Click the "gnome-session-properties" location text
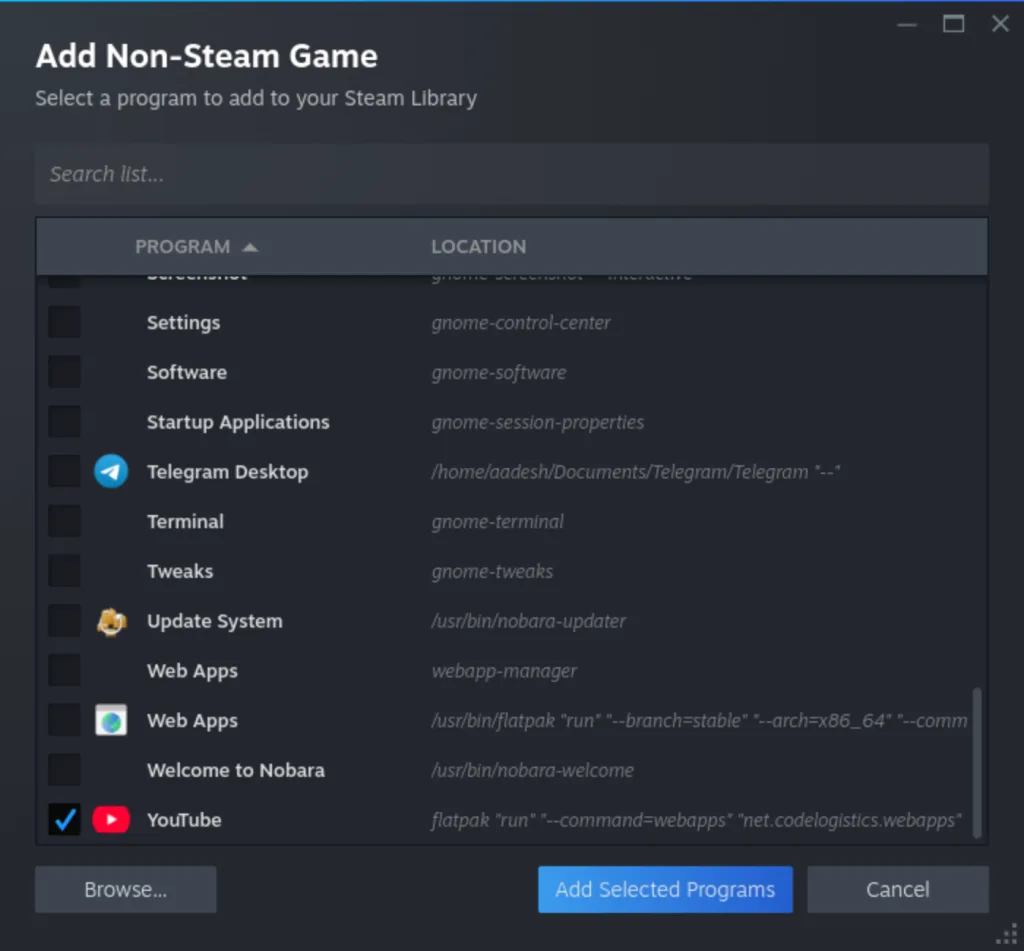This screenshot has width=1024, height=951. click(x=537, y=423)
